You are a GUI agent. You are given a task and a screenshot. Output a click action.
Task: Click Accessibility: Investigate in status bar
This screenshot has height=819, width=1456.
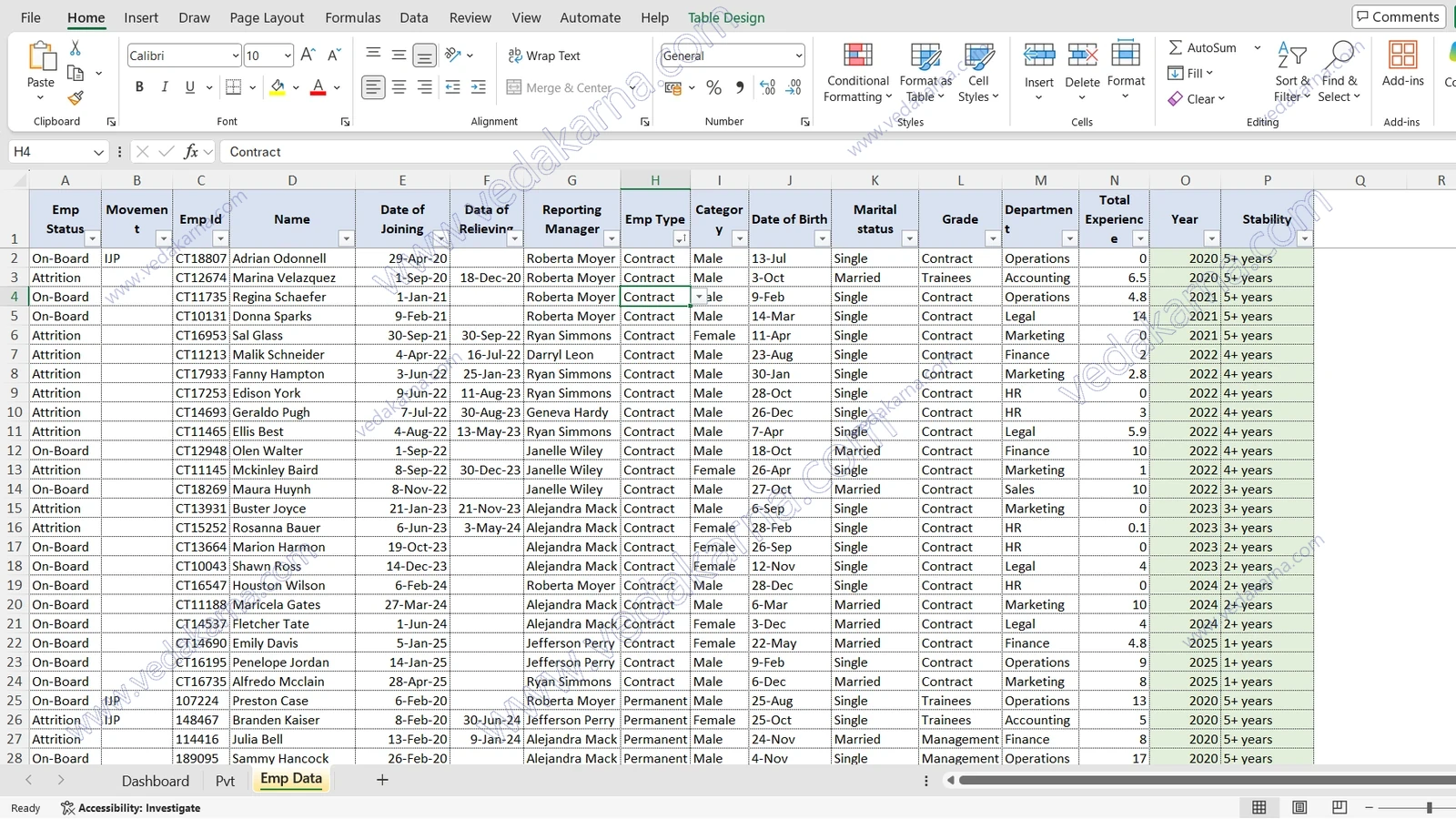pos(131,808)
